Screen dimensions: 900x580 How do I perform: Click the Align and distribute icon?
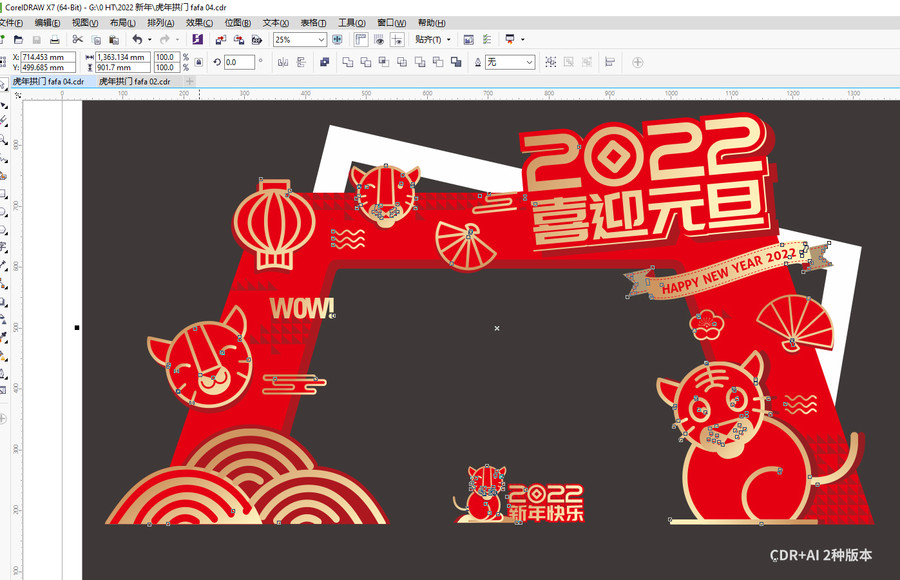click(x=610, y=62)
